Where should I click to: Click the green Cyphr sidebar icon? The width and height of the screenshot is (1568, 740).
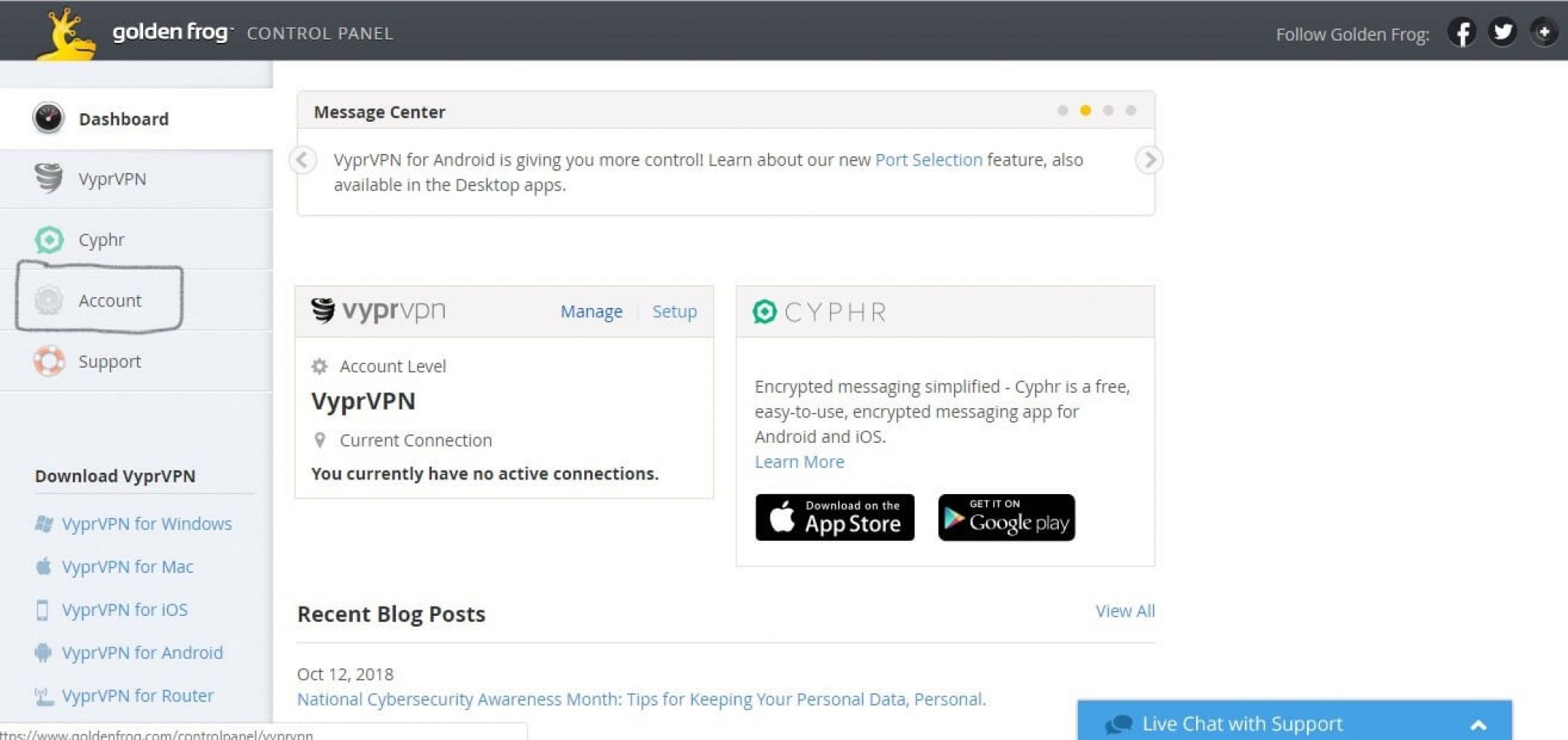click(x=49, y=240)
